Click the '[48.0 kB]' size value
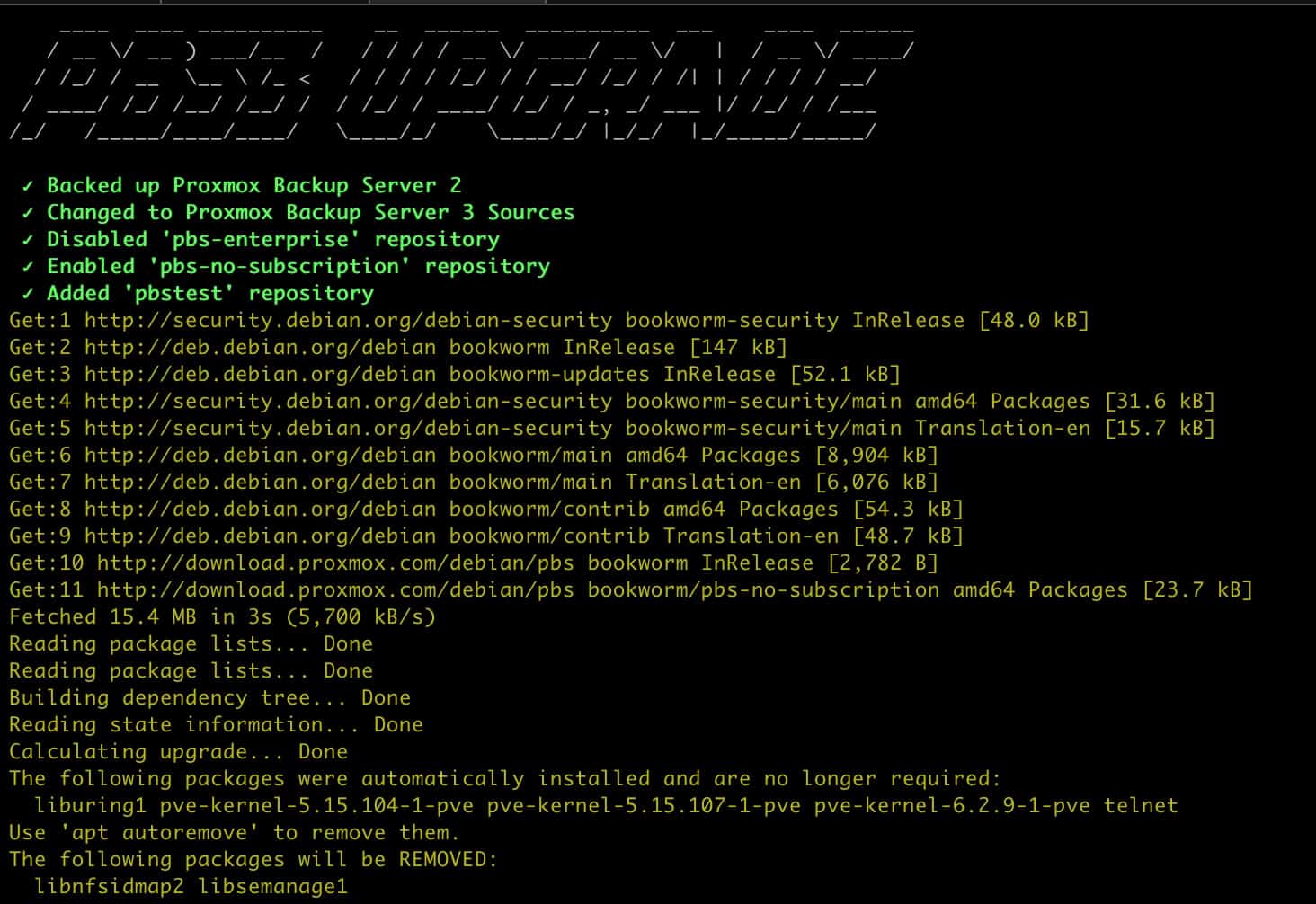Screen dimensions: 1316x904 1034,320
